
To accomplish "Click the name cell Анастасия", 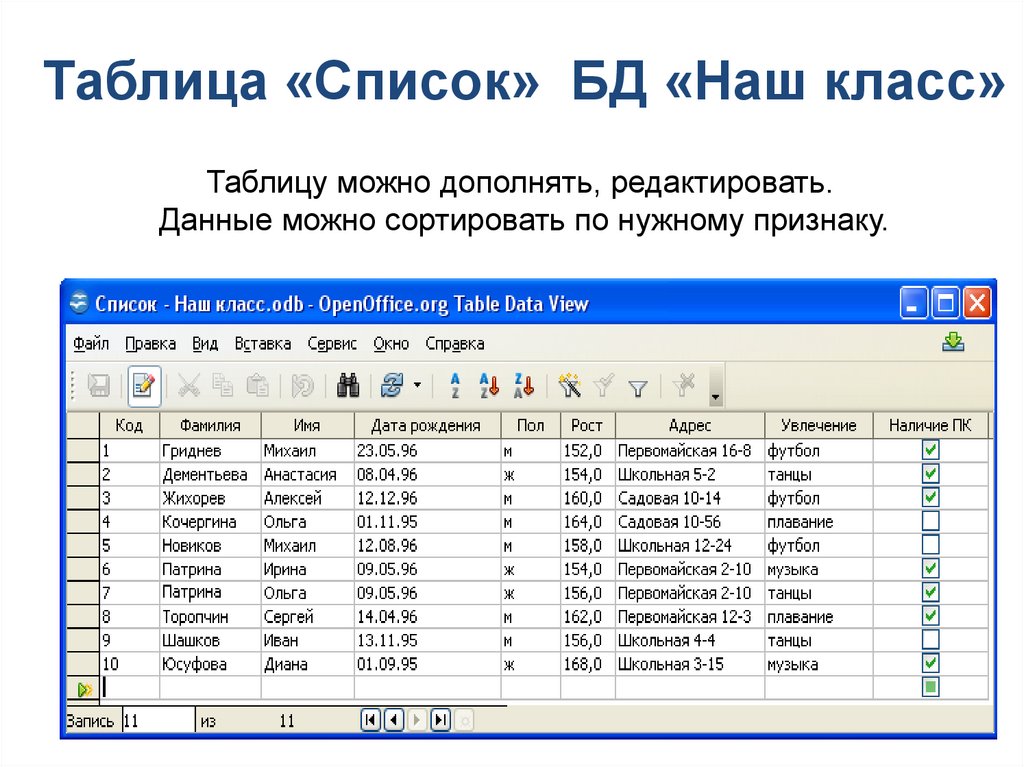I will pyautogui.click(x=308, y=474).
